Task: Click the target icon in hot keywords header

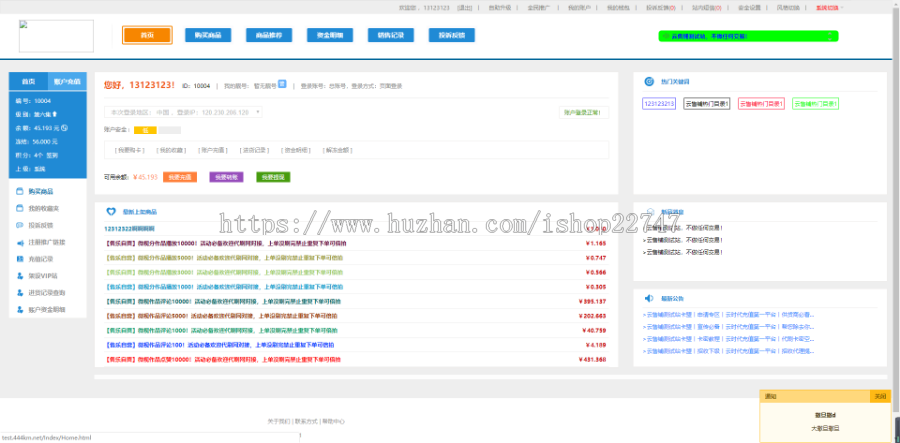Action: 649,81
